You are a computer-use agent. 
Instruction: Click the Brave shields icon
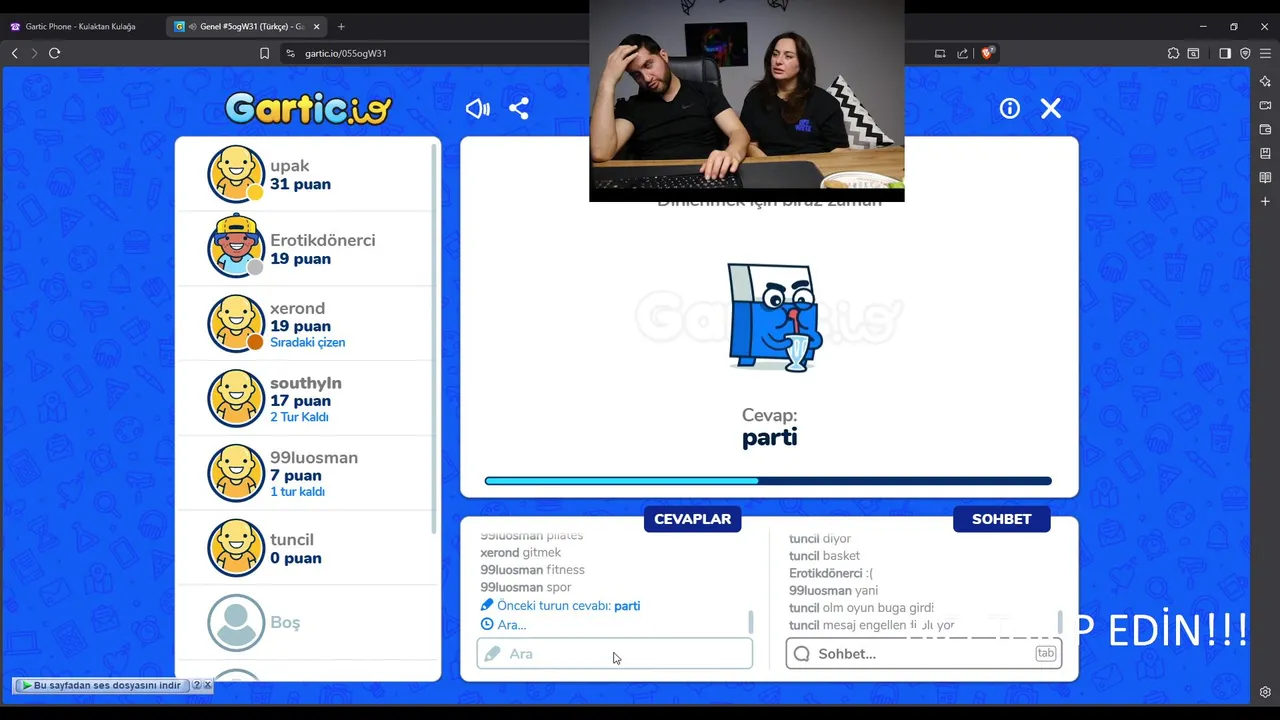(x=987, y=53)
